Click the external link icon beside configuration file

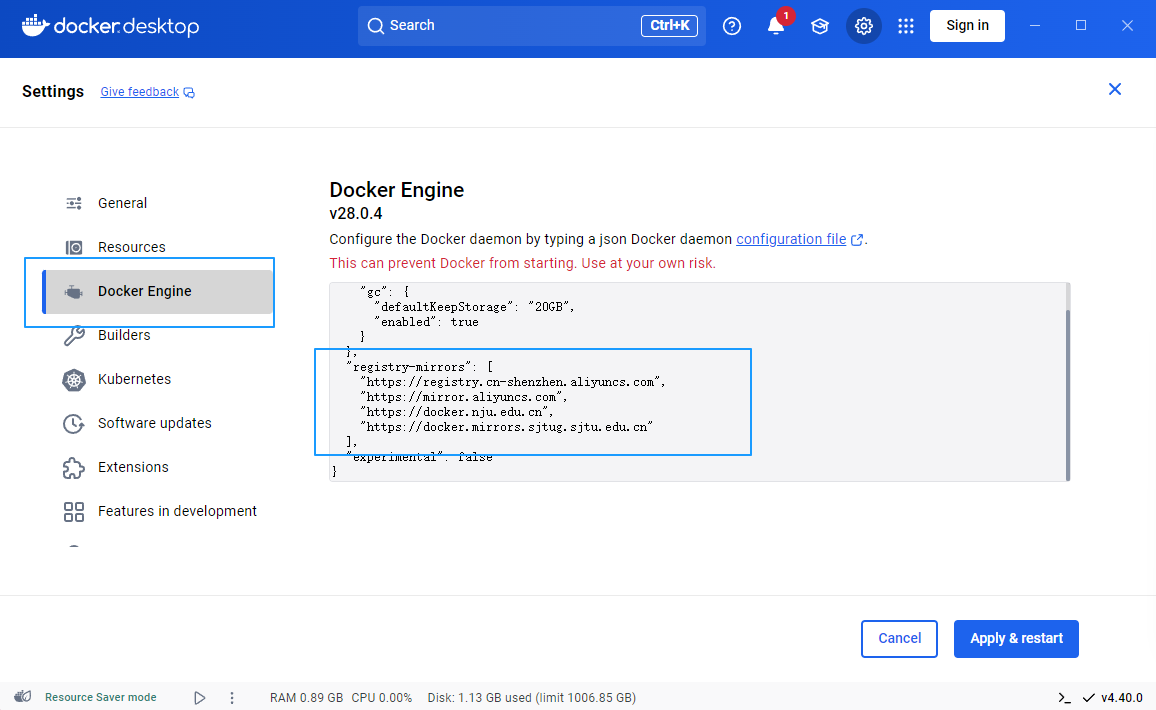(x=857, y=240)
